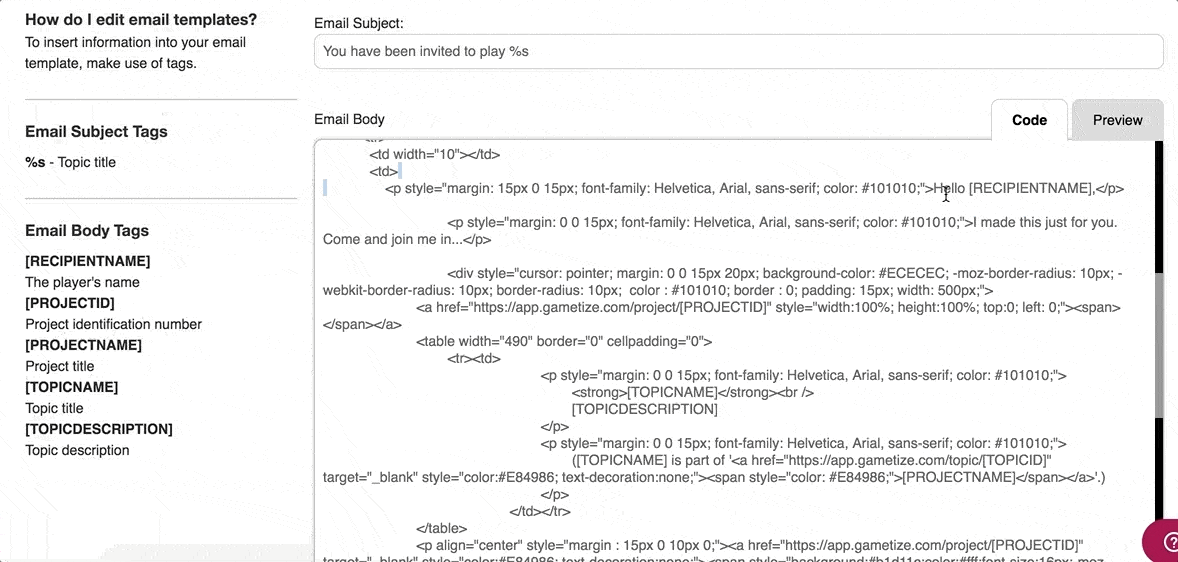Click the 'Email Body Tags' heading
Image resolution: width=1178 pixels, height=562 pixels.
point(87,231)
